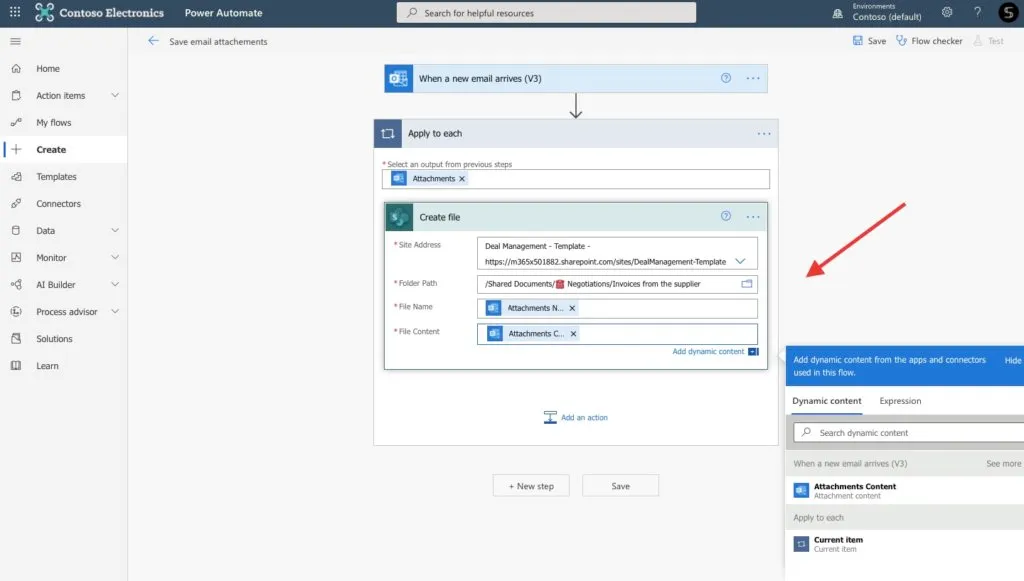Open the app launcher waffle icon
Viewport: 1024px width, 581px height.
point(15,12)
